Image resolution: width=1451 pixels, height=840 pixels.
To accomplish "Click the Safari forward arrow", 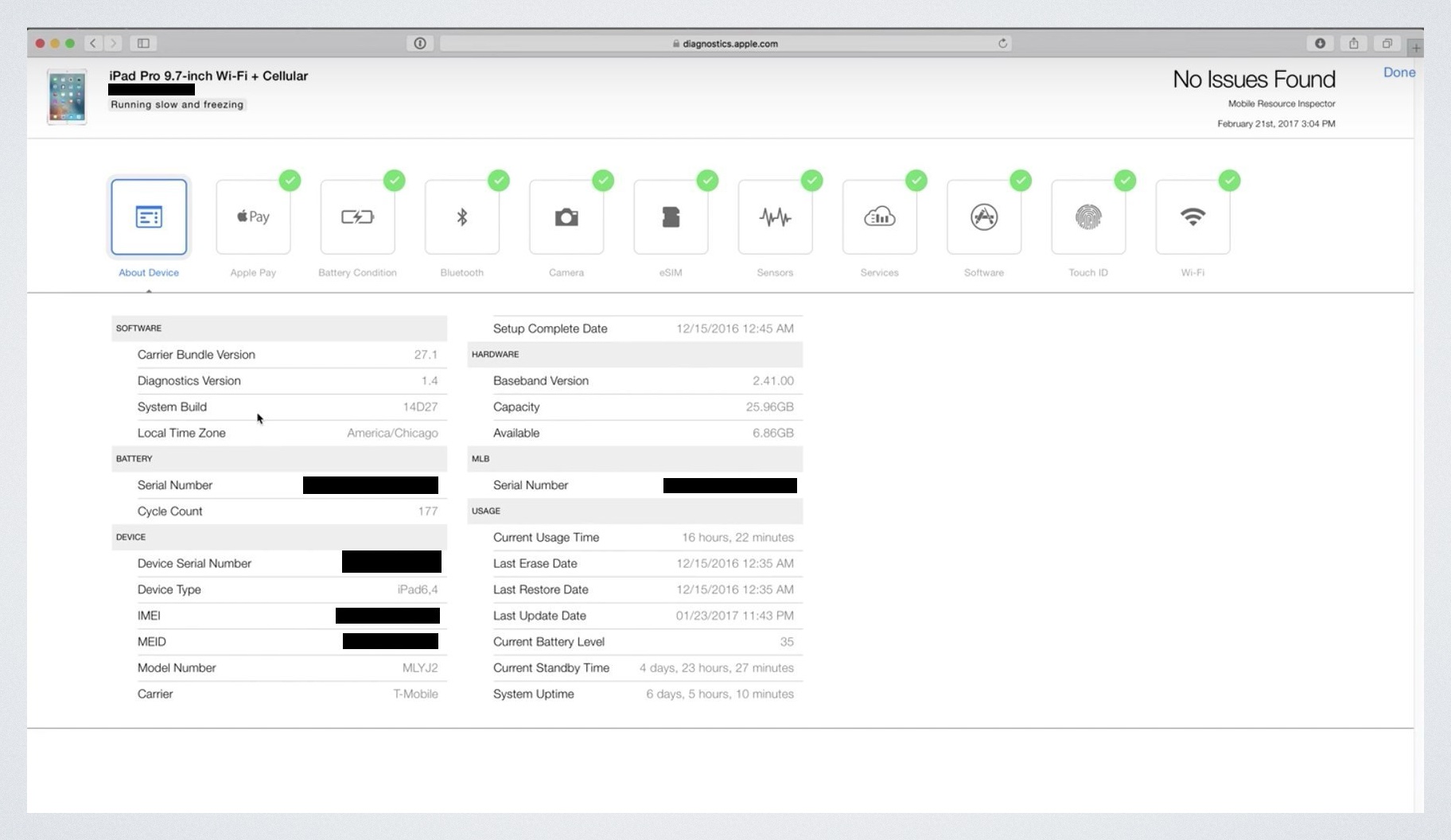I will click(x=113, y=43).
